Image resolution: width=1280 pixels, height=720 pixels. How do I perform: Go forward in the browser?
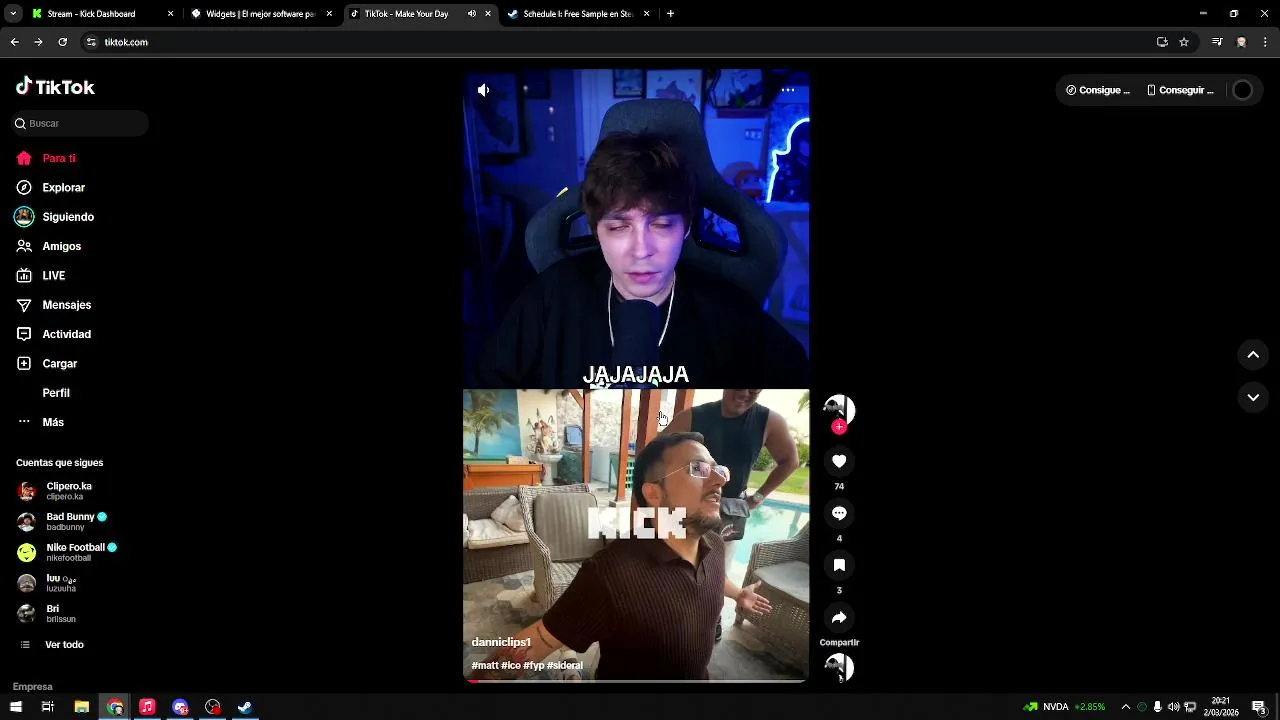point(38,42)
